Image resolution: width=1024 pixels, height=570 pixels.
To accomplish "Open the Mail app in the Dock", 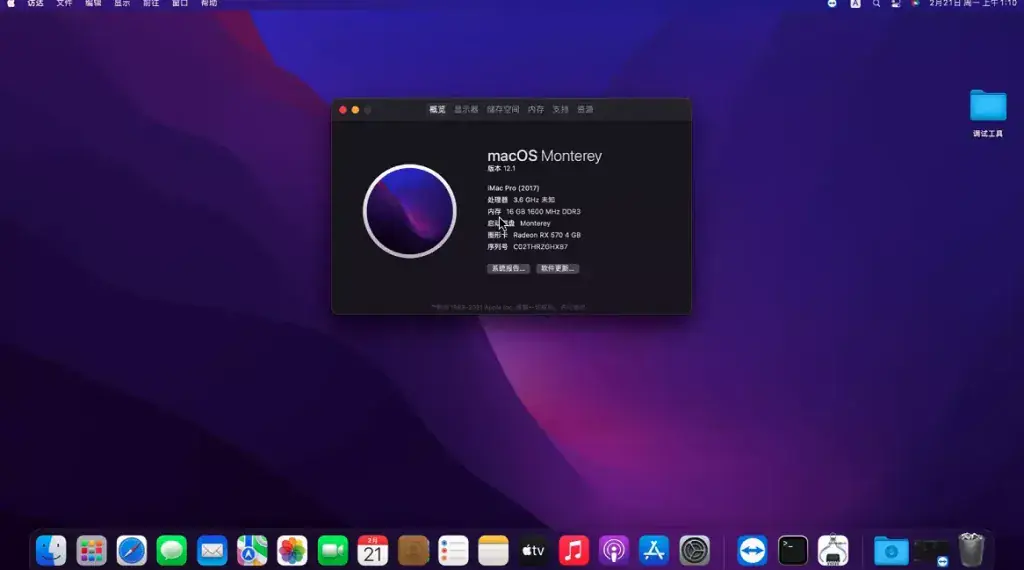I will point(212,550).
